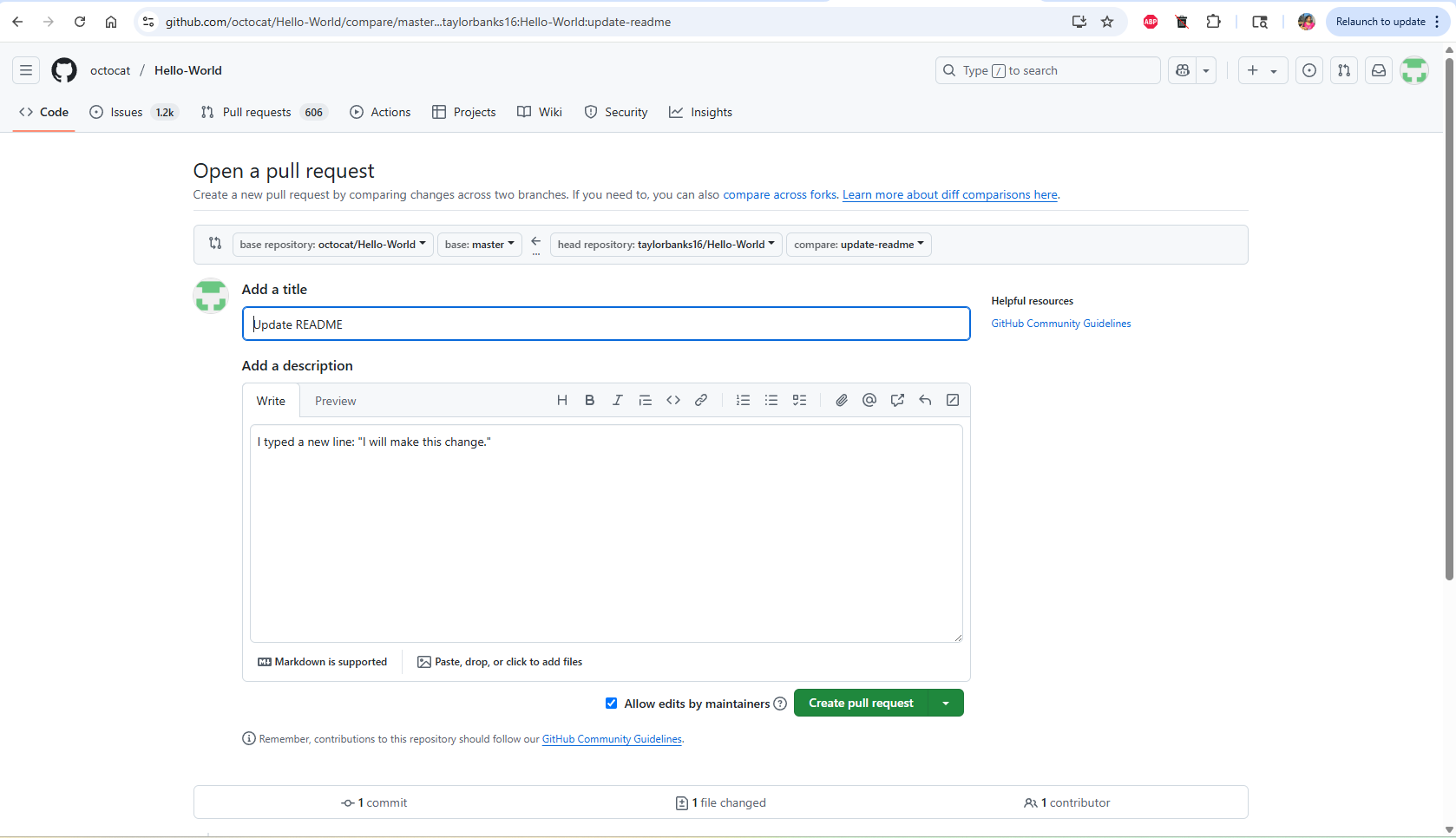Viewport: 1456px width, 838px height.
Task: Reload the browser page
Action: tap(80, 22)
